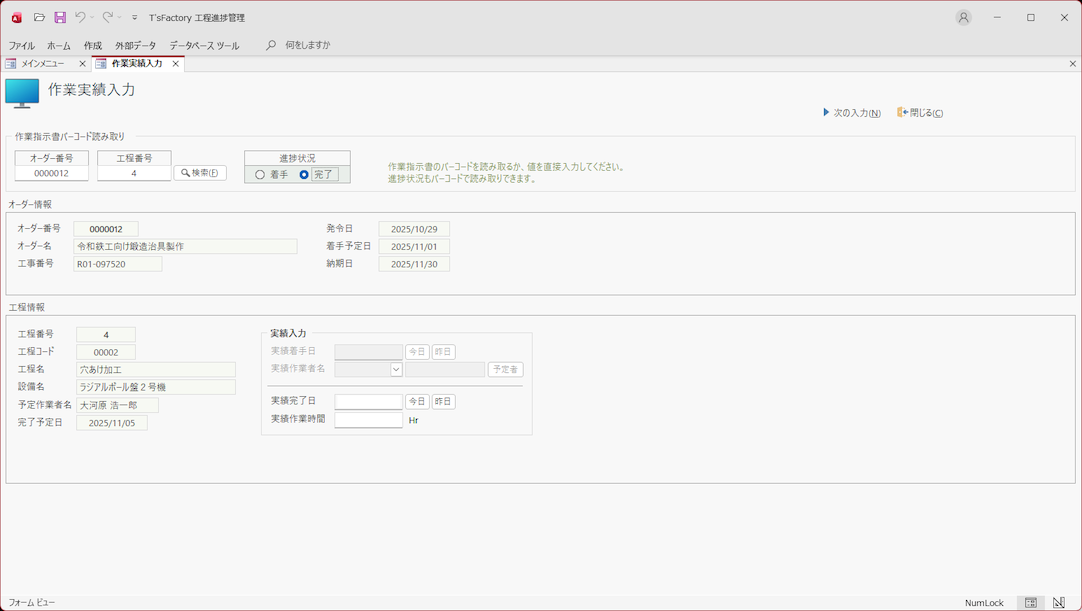The height and width of the screenshot is (611, 1082).
Task: Click the Open folder icon
Action: [39, 18]
